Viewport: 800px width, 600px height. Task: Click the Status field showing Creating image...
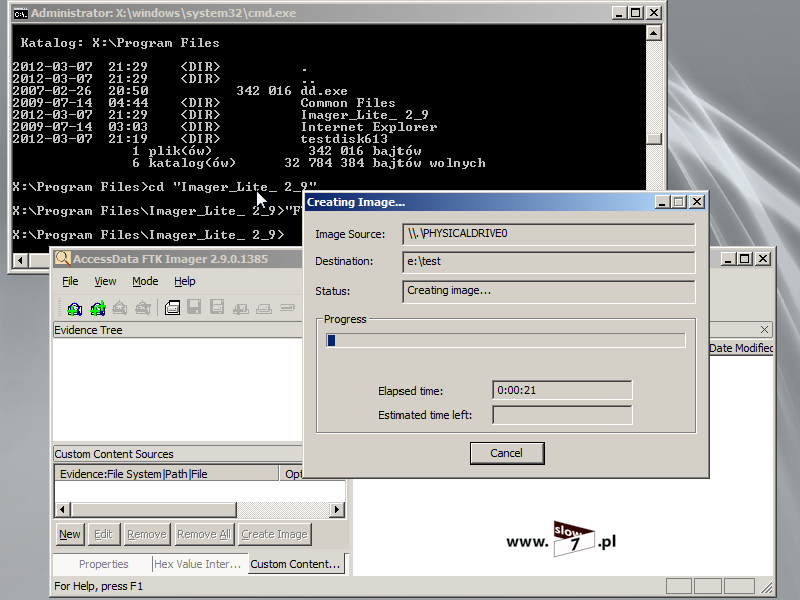(x=548, y=291)
